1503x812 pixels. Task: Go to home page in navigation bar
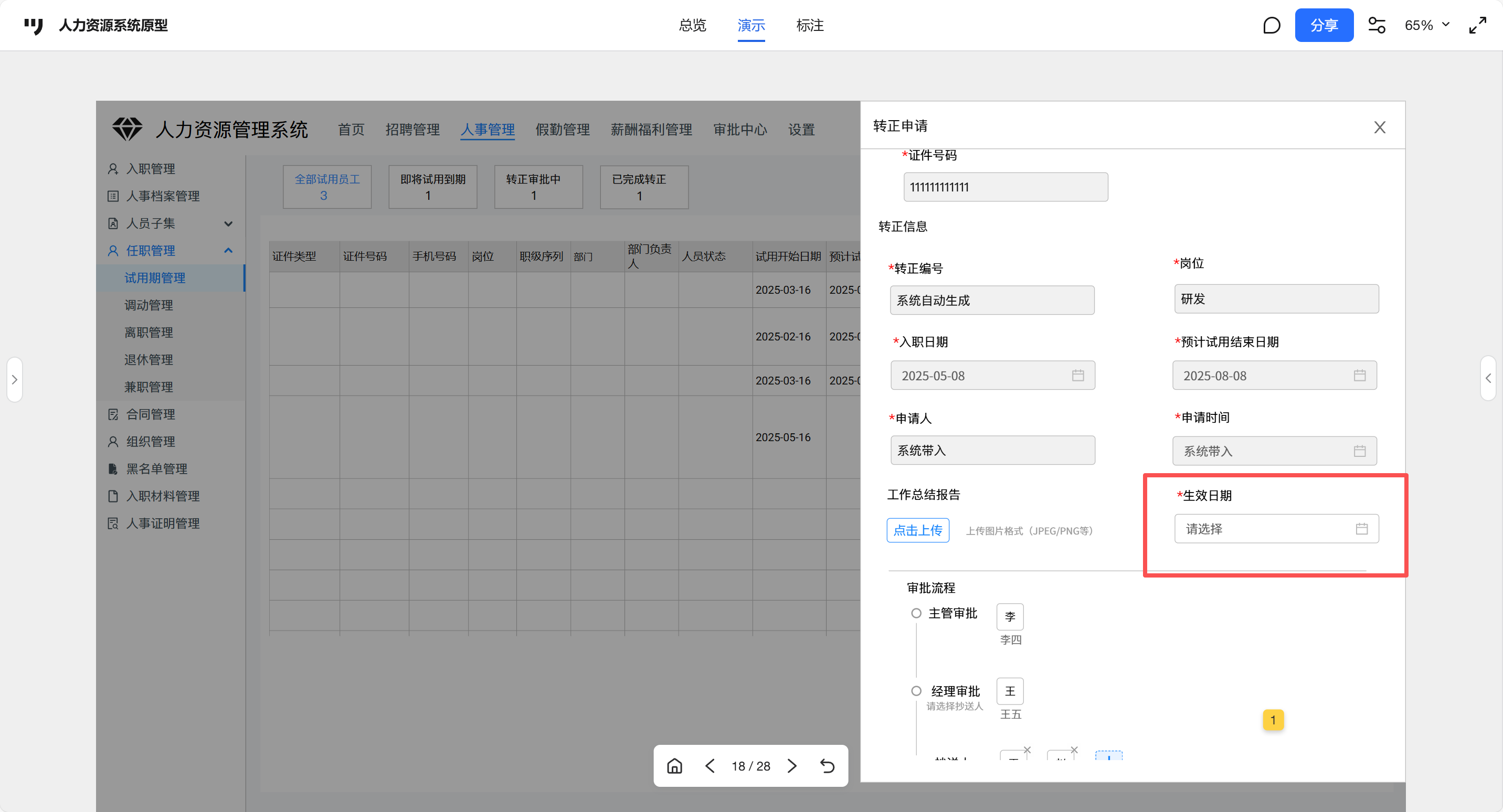pyautogui.click(x=674, y=766)
